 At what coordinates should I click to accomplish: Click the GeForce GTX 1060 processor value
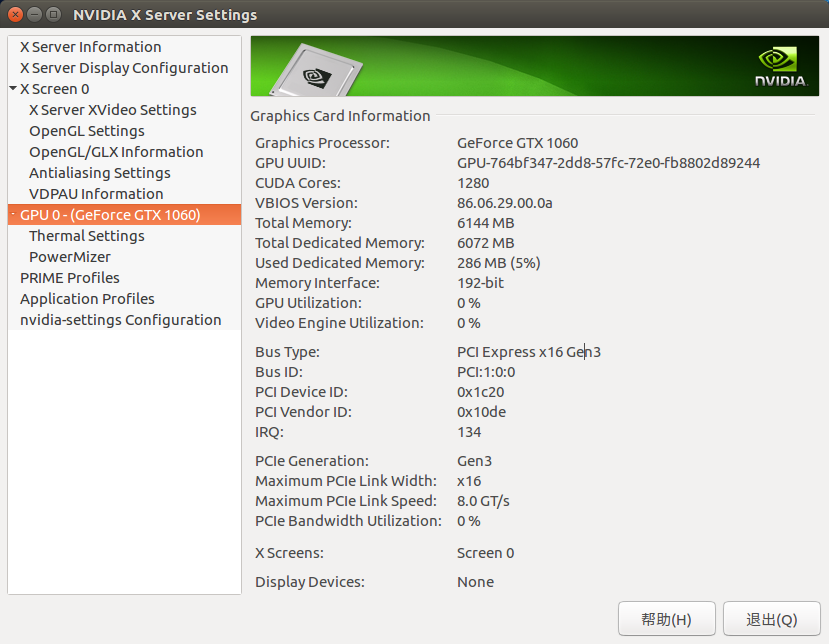pos(518,143)
